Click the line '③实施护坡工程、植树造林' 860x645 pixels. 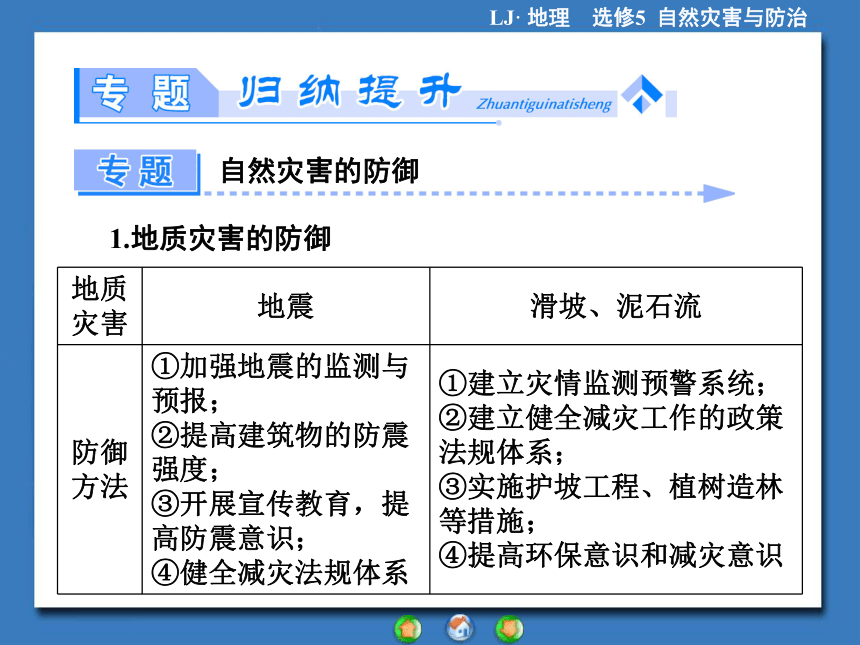(x=610, y=487)
